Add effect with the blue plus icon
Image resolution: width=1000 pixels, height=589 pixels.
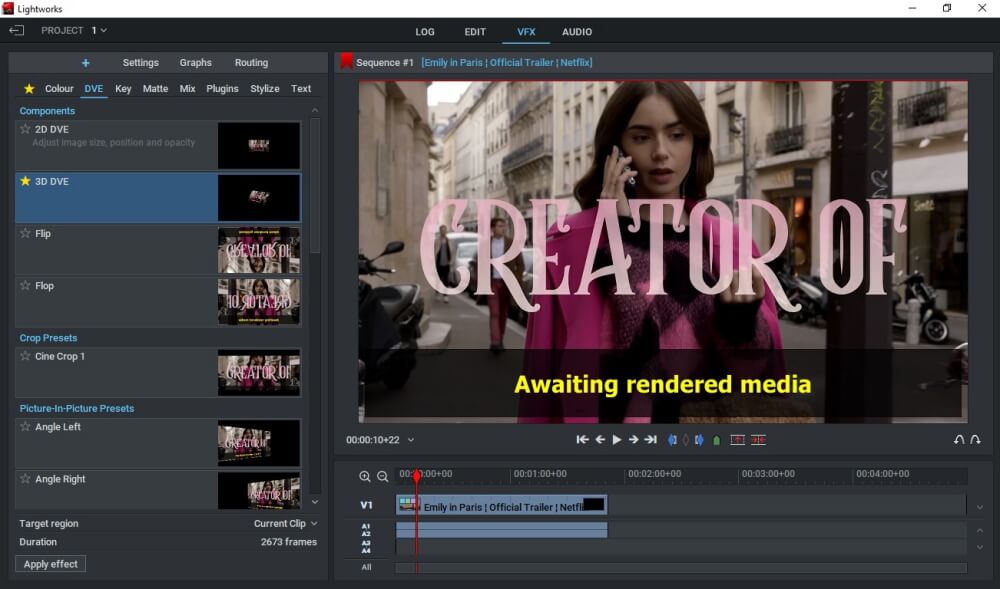[85, 62]
